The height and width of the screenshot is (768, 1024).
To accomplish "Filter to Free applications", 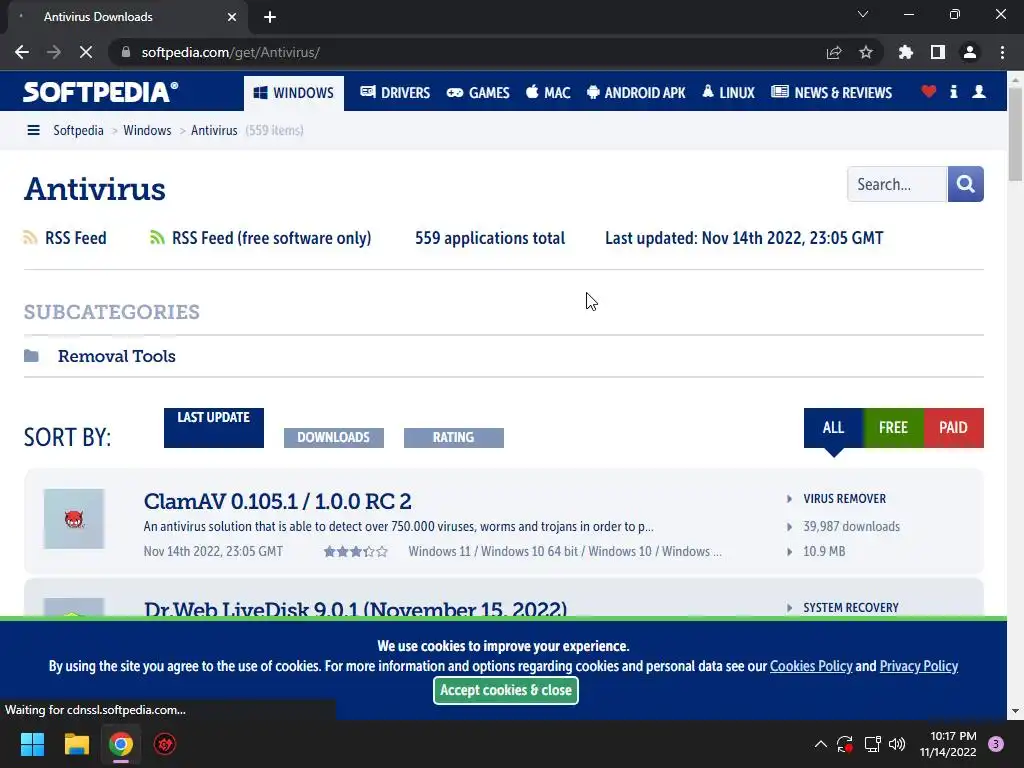I will point(893,428).
